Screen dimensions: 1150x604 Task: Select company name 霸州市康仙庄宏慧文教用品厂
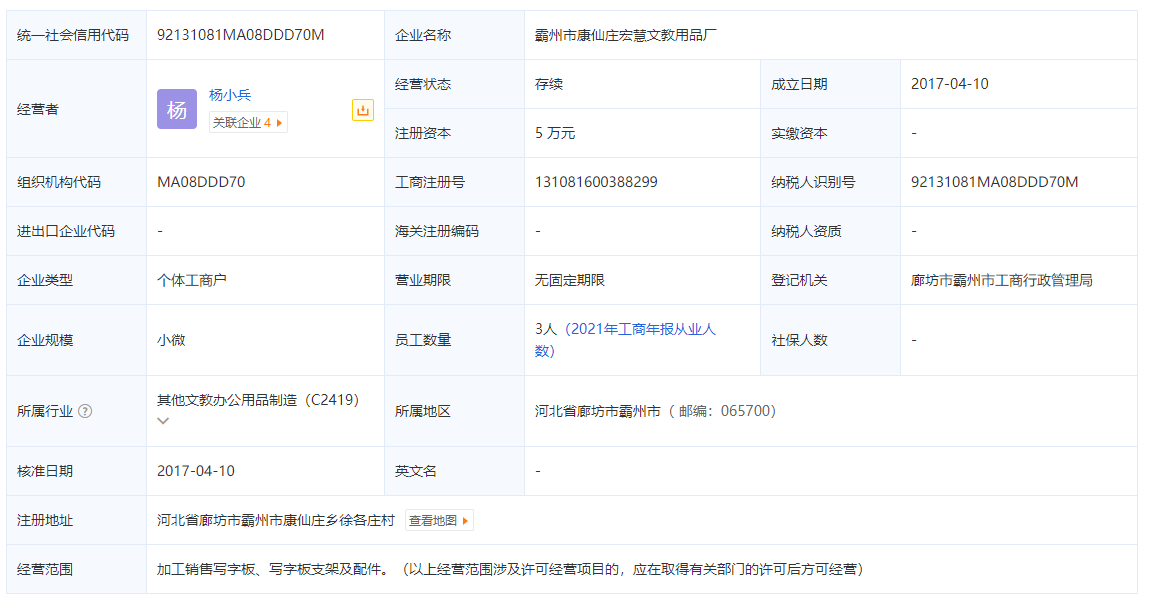click(x=626, y=35)
